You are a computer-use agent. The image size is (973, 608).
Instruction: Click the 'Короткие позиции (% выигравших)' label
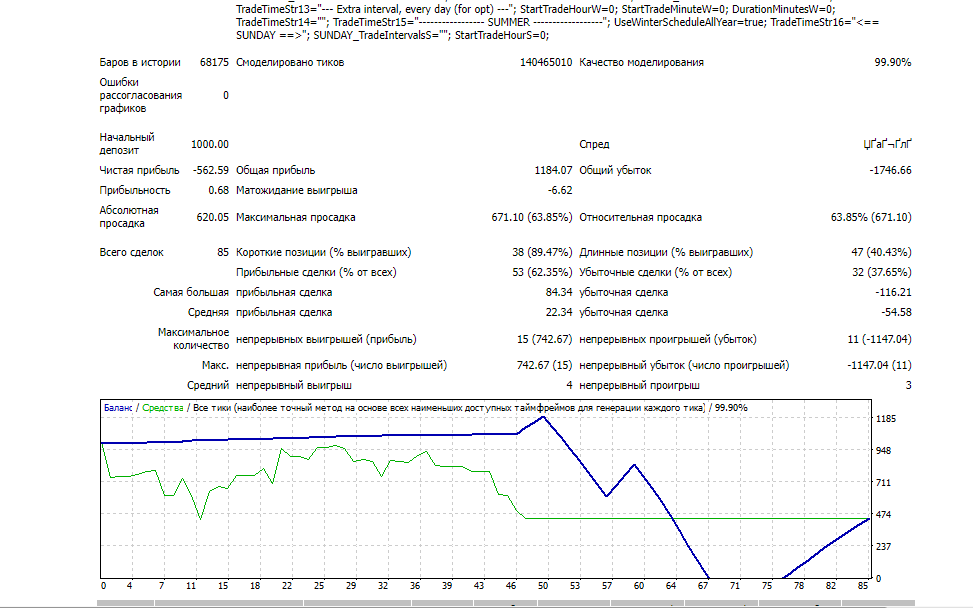tap(323, 253)
